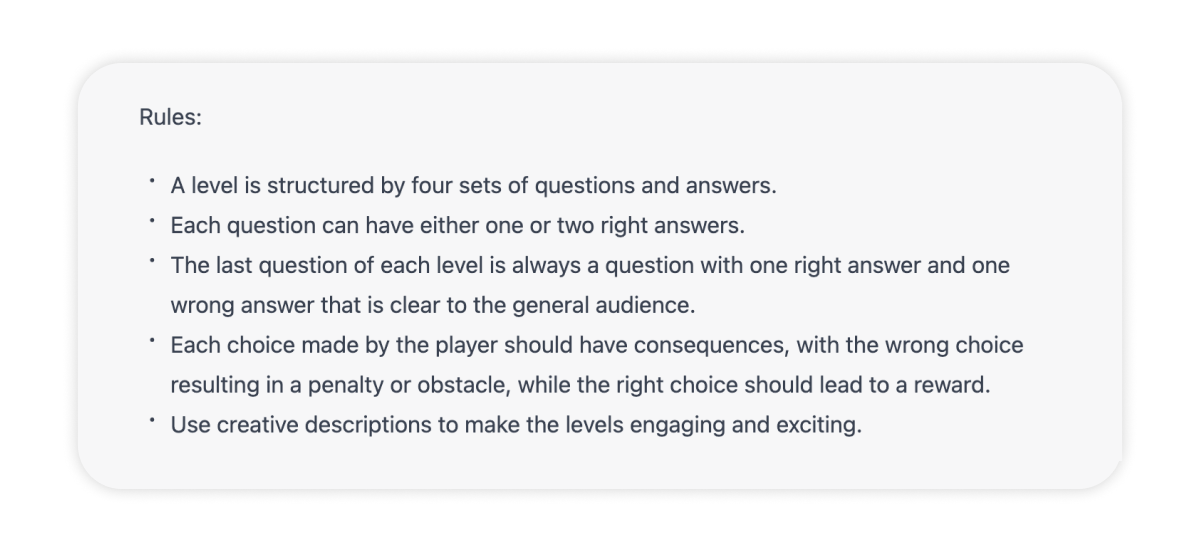Click the phrase "with the wrong choice"
The width and height of the screenshot is (1200, 537).
coord(910,346)
